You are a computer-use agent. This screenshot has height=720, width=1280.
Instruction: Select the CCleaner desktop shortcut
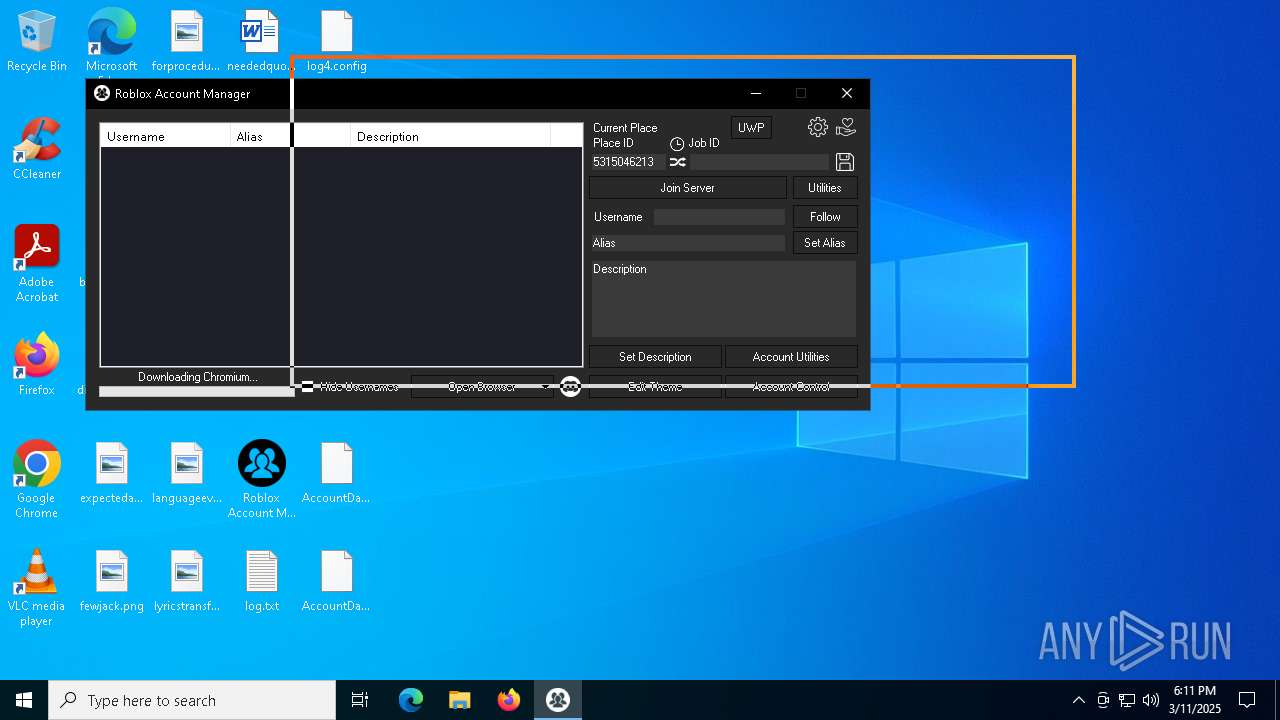pyautogui.click(x=37, y=149)
